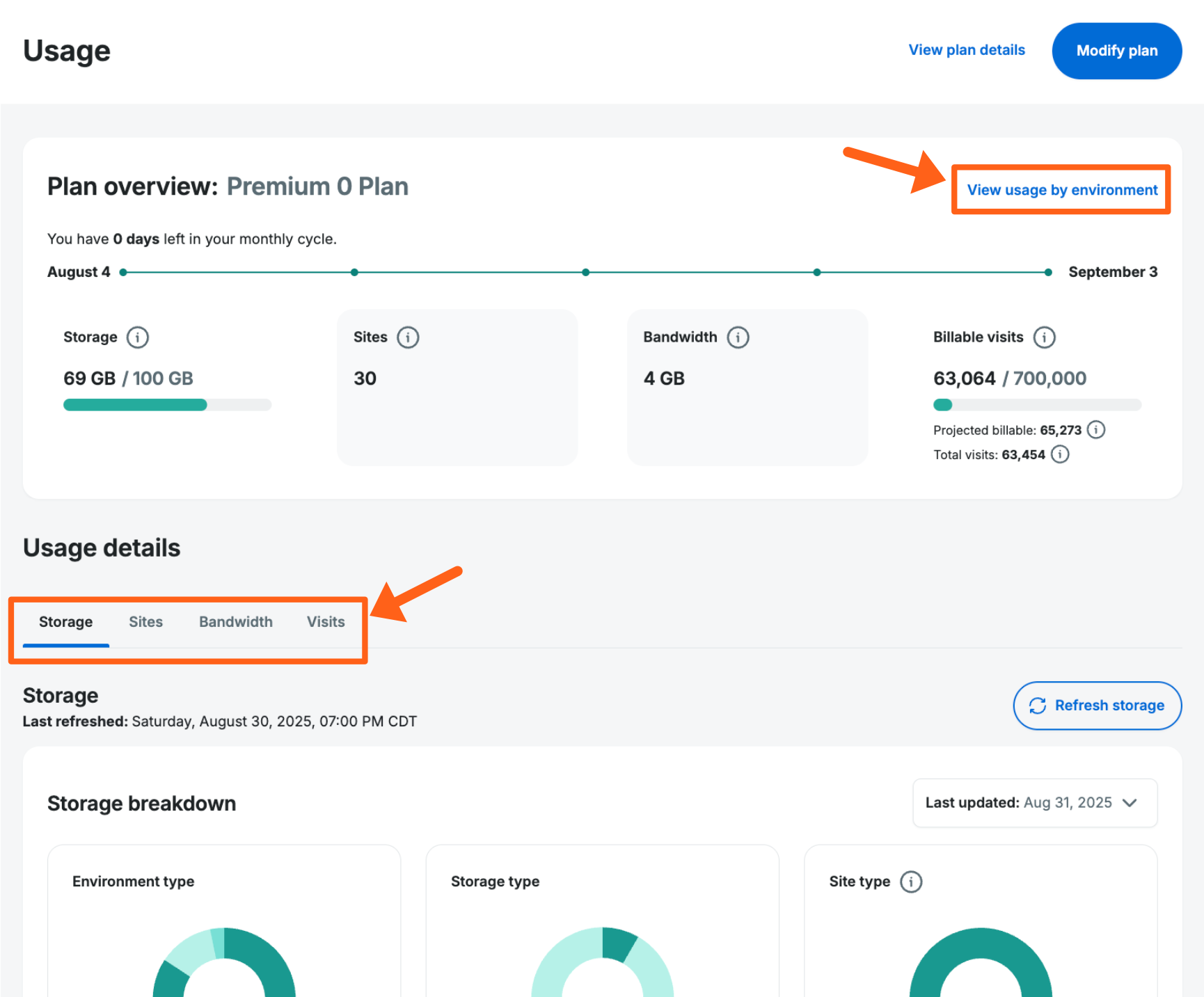This screenshot has height=997, width=1204.
Task: Open the Last updated date dropdown
Action: click(1034, 803)
